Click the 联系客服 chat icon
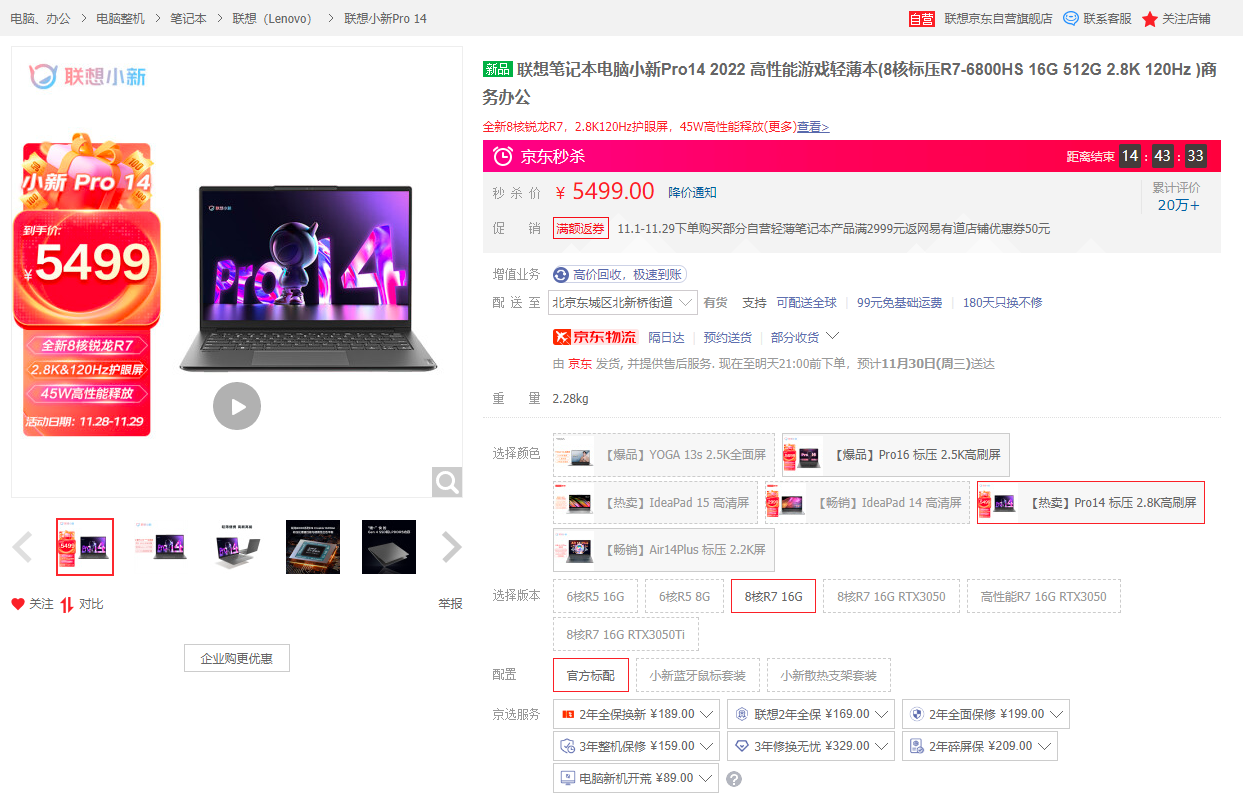1243x797 pixels. (1071, 18)
